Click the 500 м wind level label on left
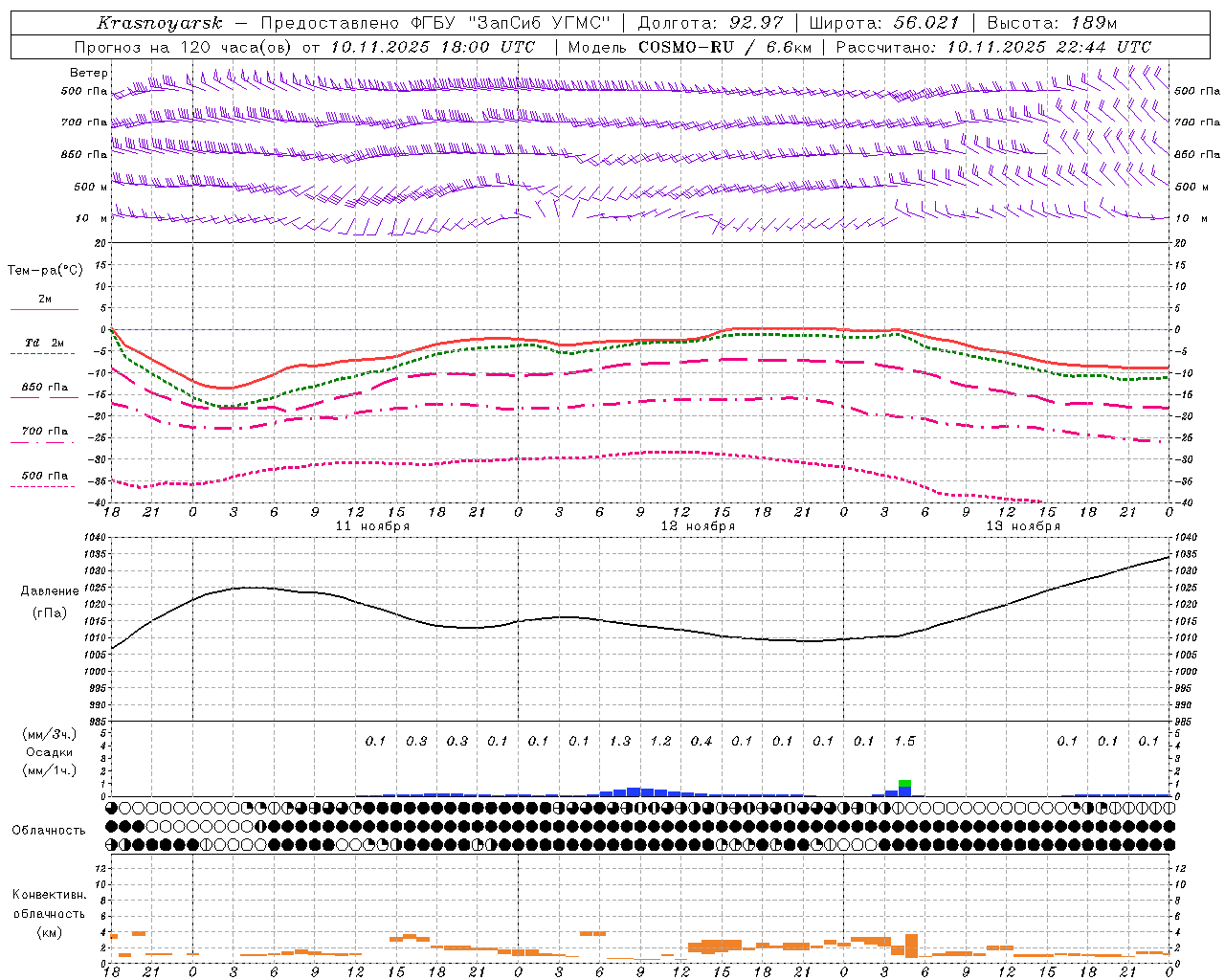1225x980 pixels. click(x=91, y=187)
